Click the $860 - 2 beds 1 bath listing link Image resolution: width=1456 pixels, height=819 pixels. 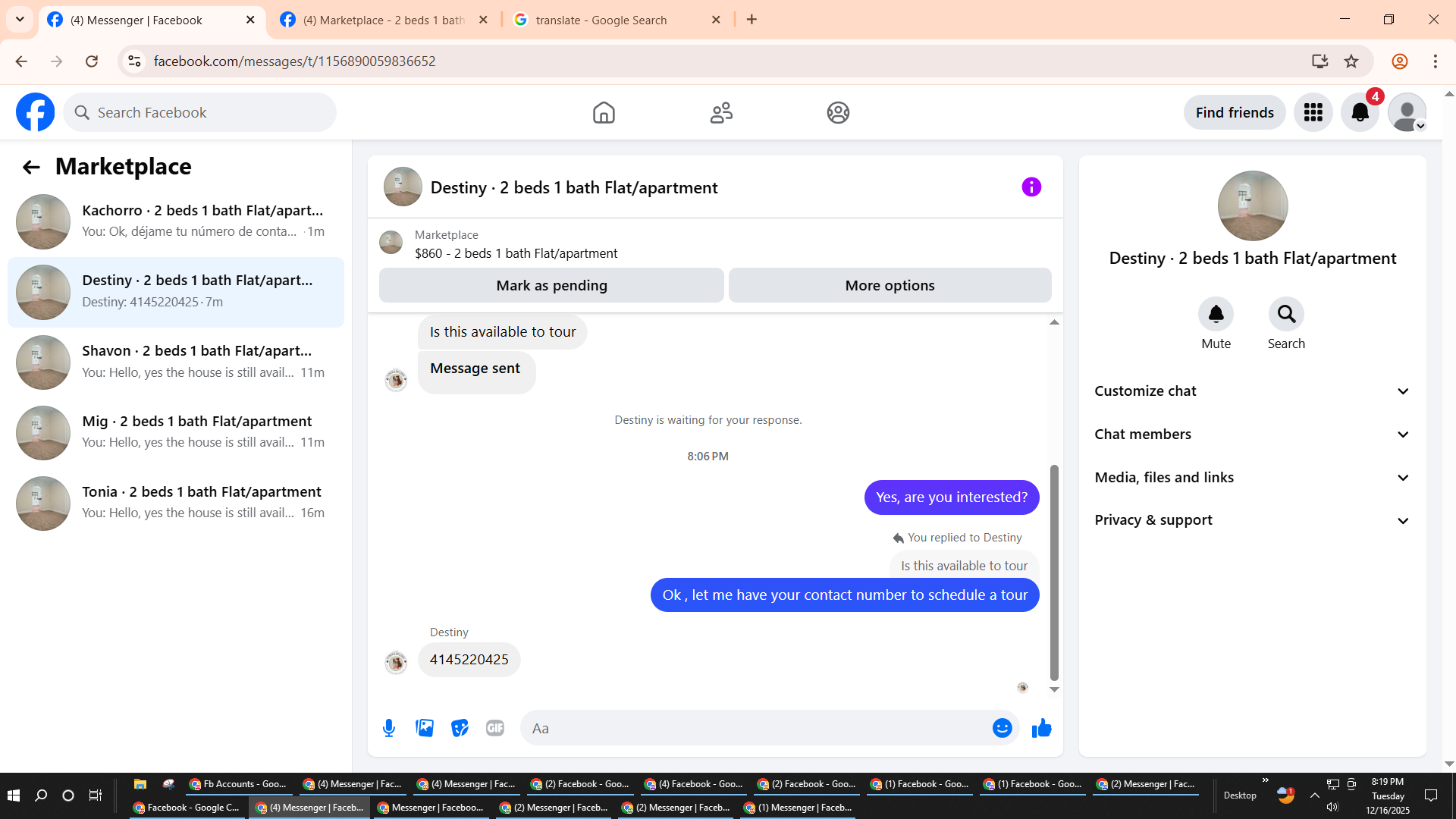[x=516, y=253]
